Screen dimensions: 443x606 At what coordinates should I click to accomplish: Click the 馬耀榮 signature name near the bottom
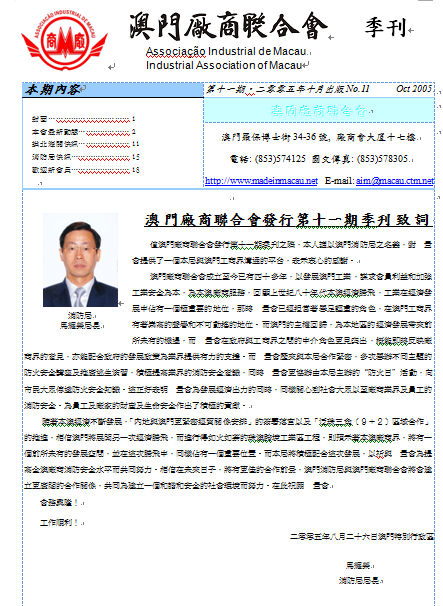coord(358,566)
